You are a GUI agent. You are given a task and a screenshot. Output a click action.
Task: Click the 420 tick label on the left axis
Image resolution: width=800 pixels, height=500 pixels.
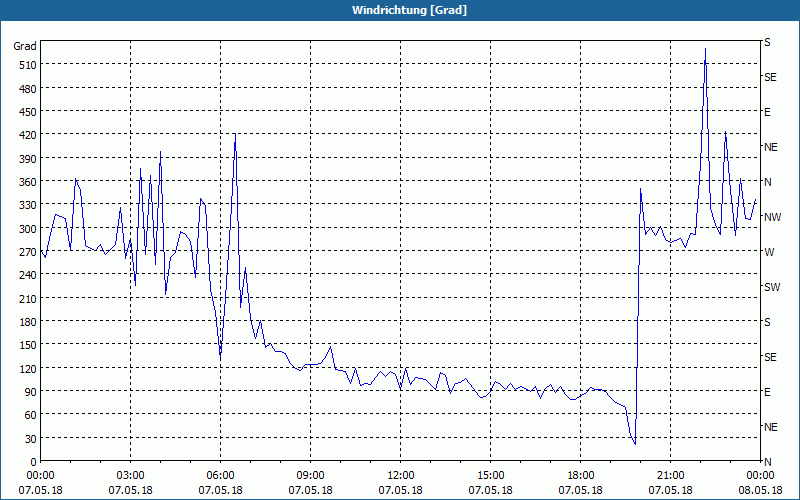coord(28,135)
